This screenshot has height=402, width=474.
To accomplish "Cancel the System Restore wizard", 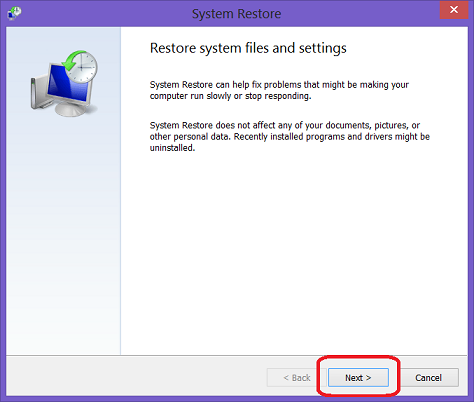I will click(x=428, y=377).
